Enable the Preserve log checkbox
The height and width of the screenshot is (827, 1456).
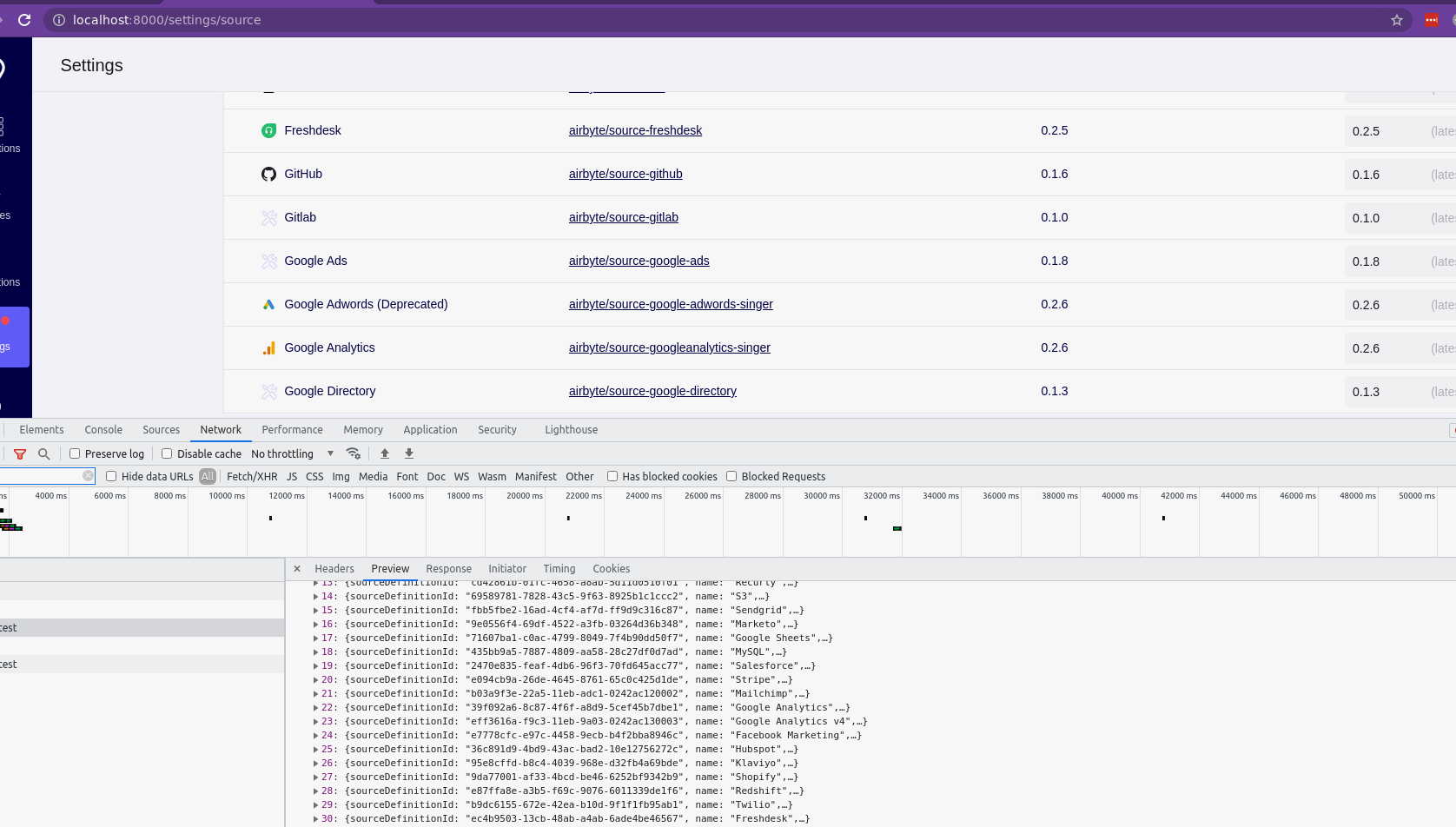(76, 453)
